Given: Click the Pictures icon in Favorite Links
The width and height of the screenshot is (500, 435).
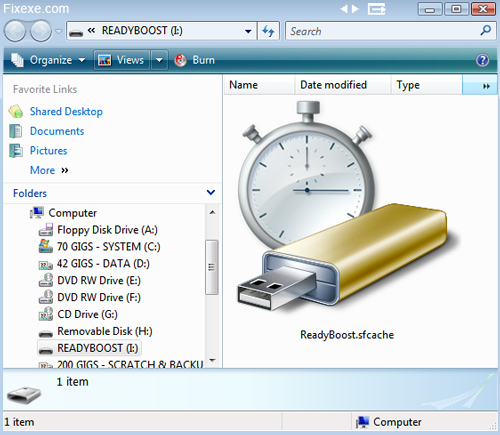Looking at the screenshot, I should pos(16,151).
